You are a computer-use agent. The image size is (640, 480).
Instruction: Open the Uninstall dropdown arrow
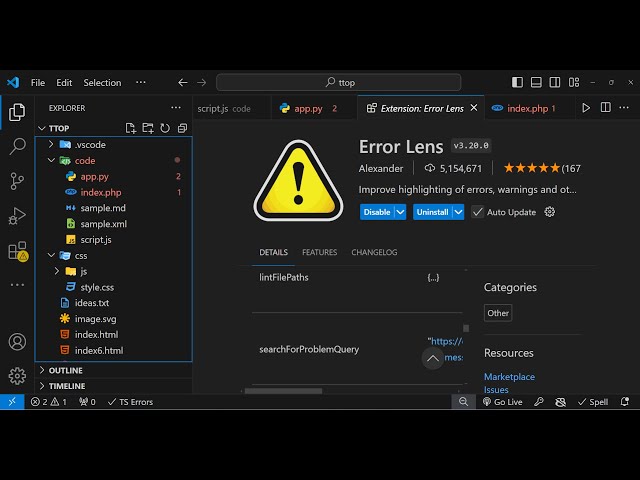(x=458, y=212)
